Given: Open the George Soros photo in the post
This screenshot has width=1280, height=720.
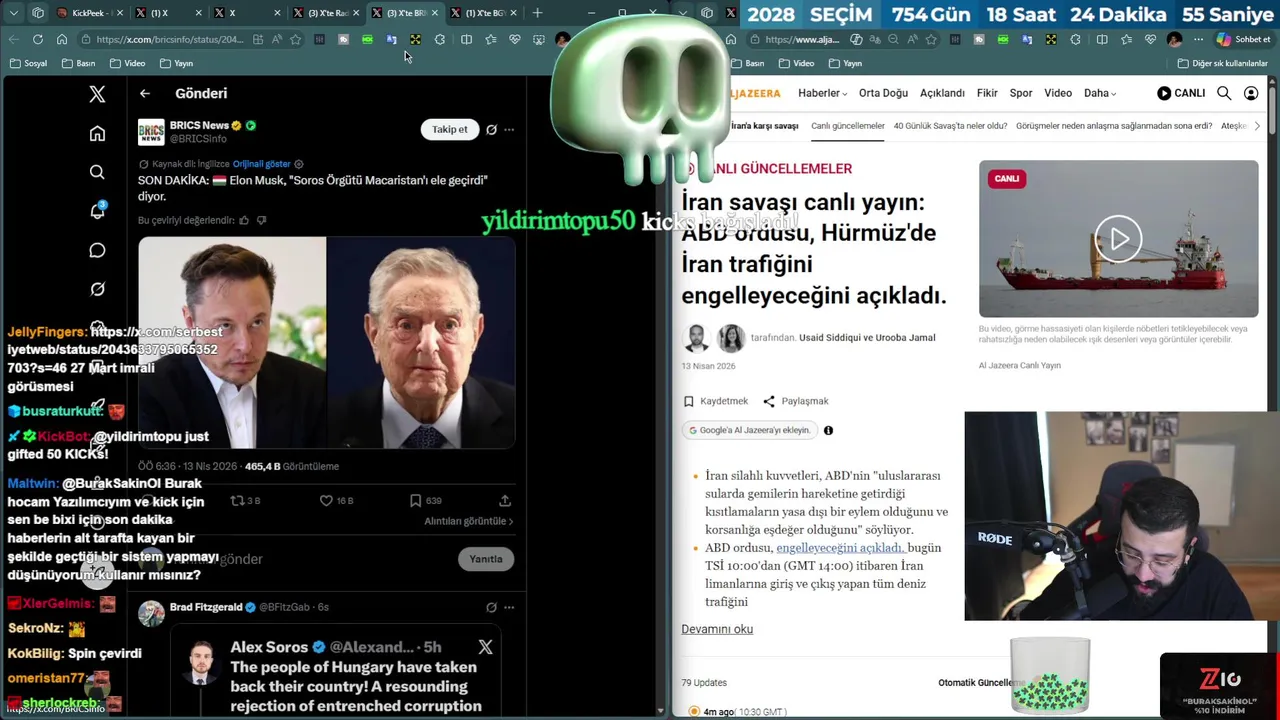Looking at the screenshot, I should click(421, 342).
